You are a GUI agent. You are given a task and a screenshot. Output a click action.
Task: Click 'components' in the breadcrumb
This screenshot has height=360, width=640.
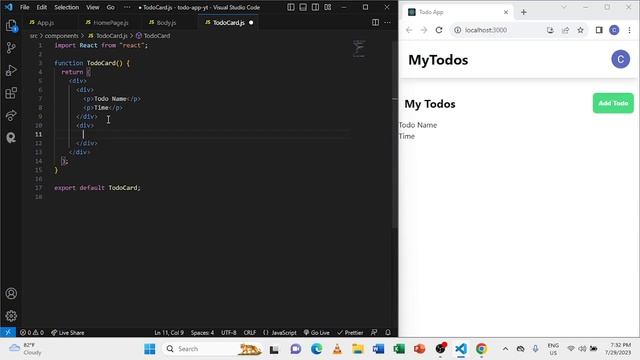(x=61, y=36)
